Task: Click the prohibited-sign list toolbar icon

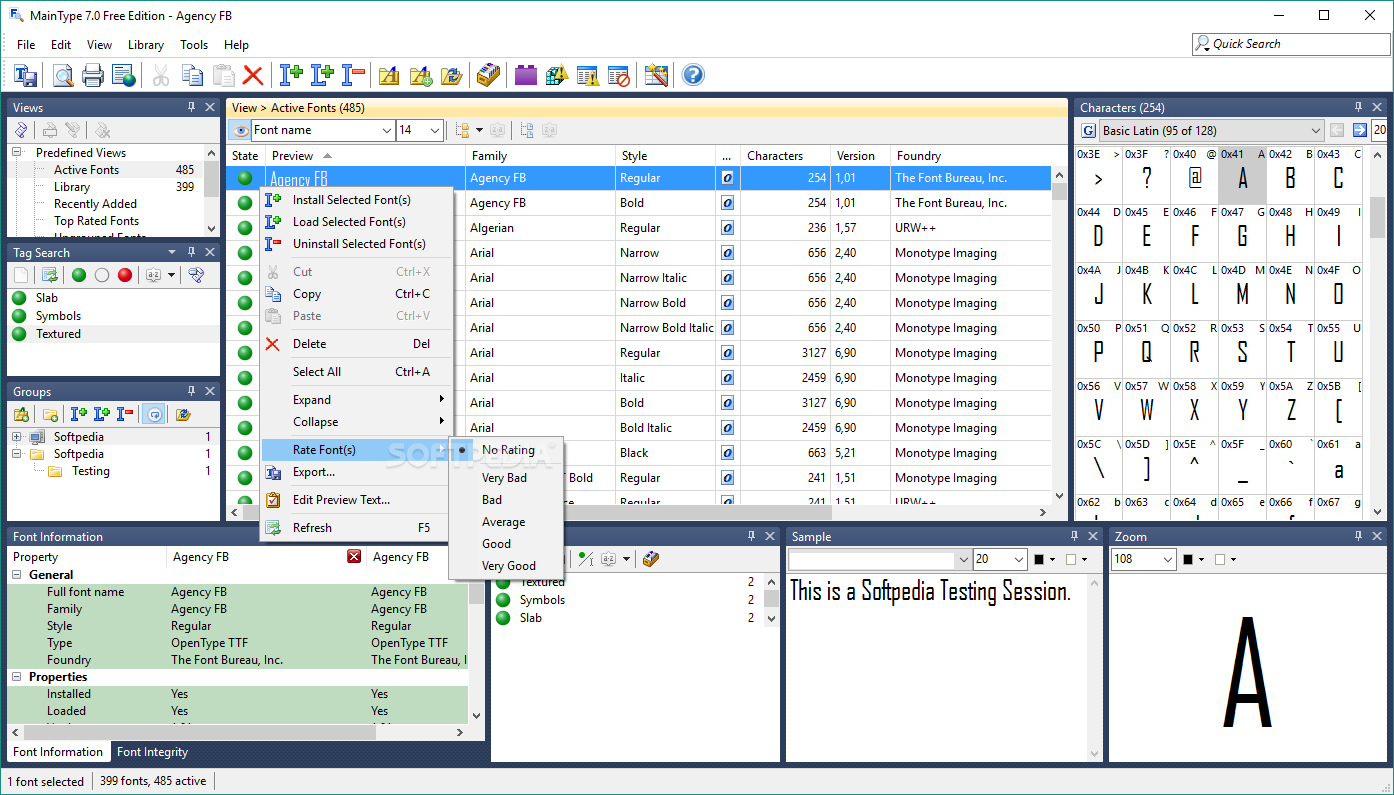Action: [619, 75]
